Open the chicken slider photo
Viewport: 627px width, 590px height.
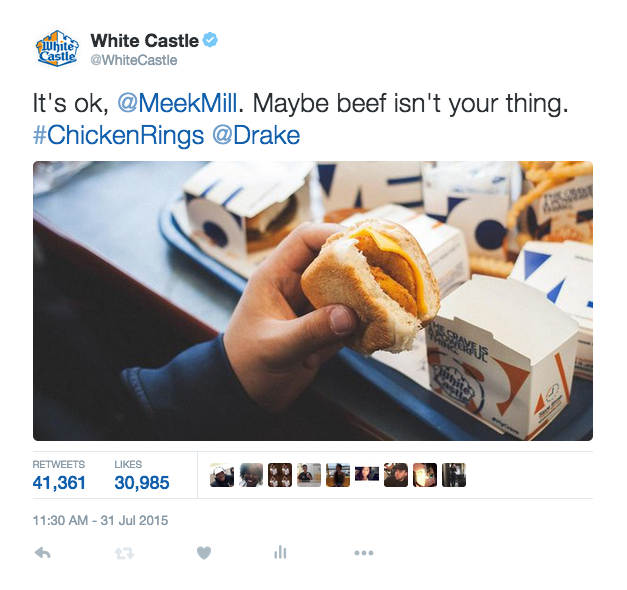[x=313, y=301]
